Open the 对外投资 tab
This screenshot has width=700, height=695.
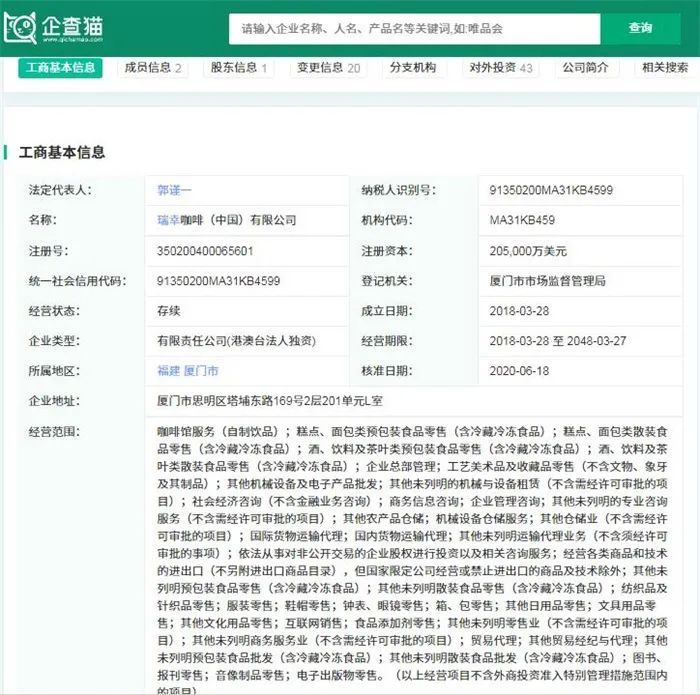(501, 68)
